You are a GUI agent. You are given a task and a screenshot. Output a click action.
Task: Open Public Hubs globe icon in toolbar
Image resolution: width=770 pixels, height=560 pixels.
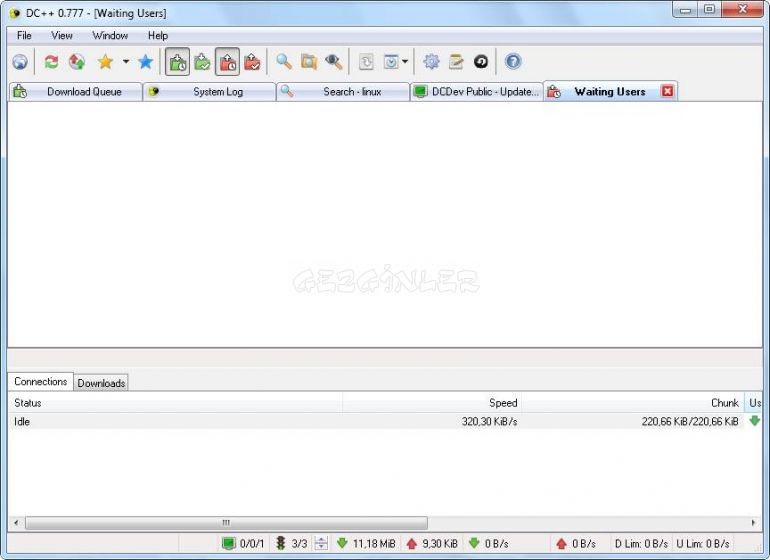[x=20, y=62]
